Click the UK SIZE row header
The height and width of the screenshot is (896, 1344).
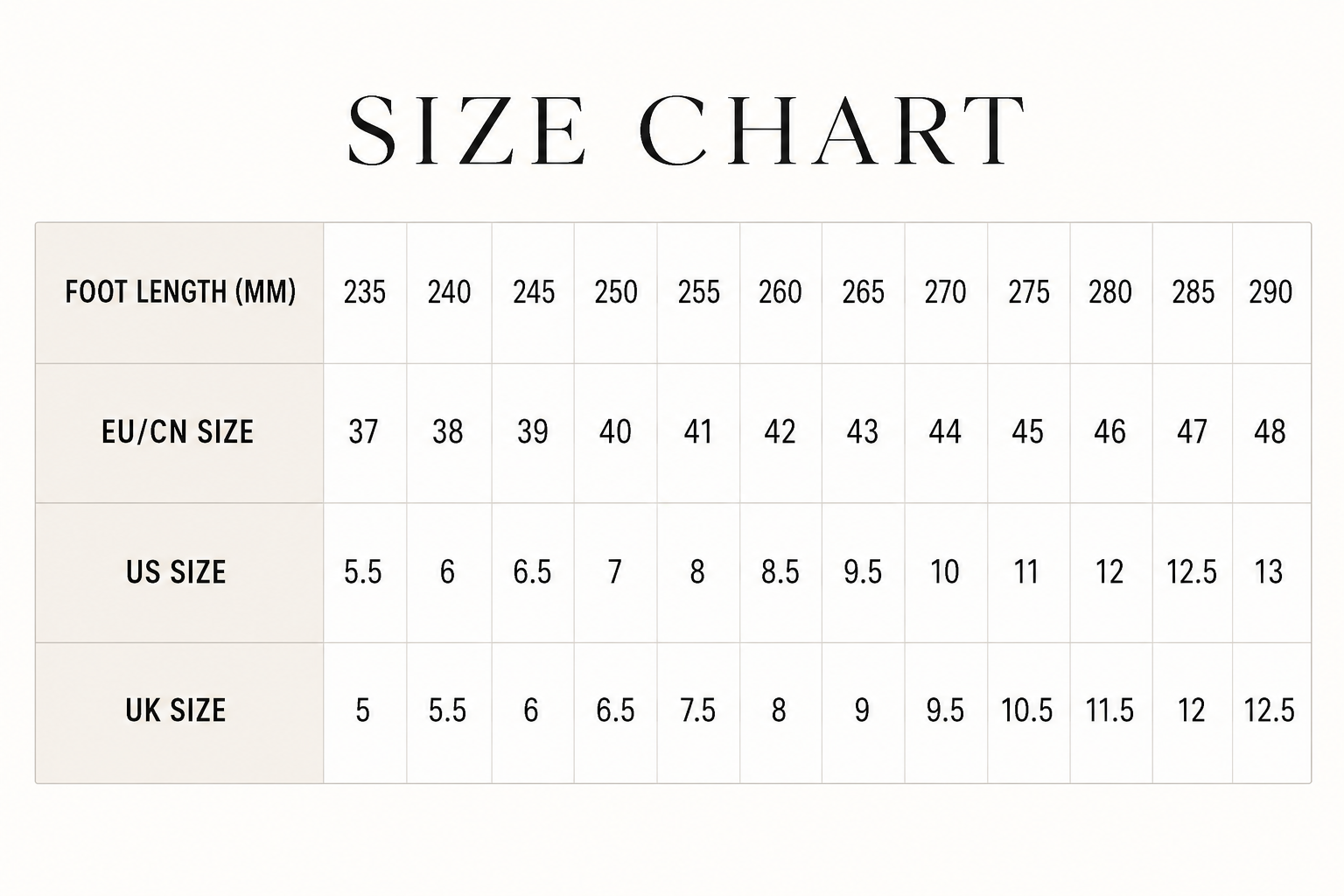pos(179,712)
